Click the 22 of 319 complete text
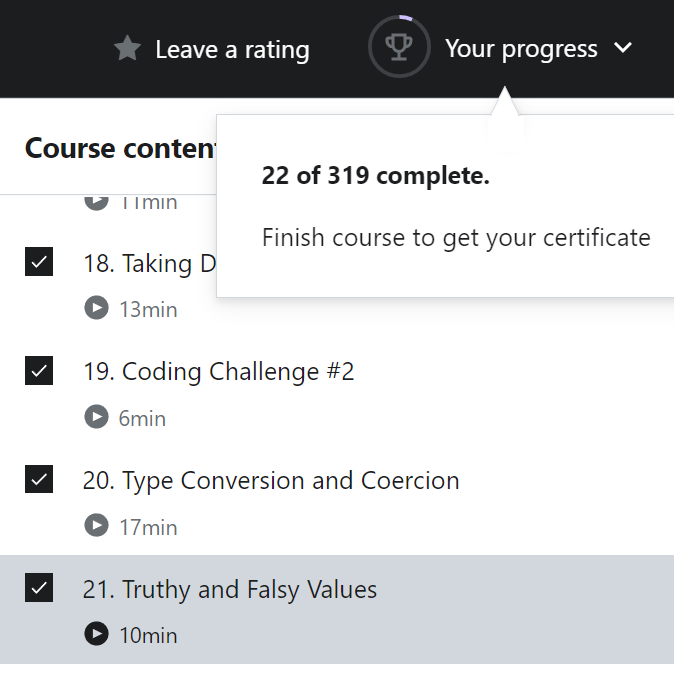 [375, 176]
